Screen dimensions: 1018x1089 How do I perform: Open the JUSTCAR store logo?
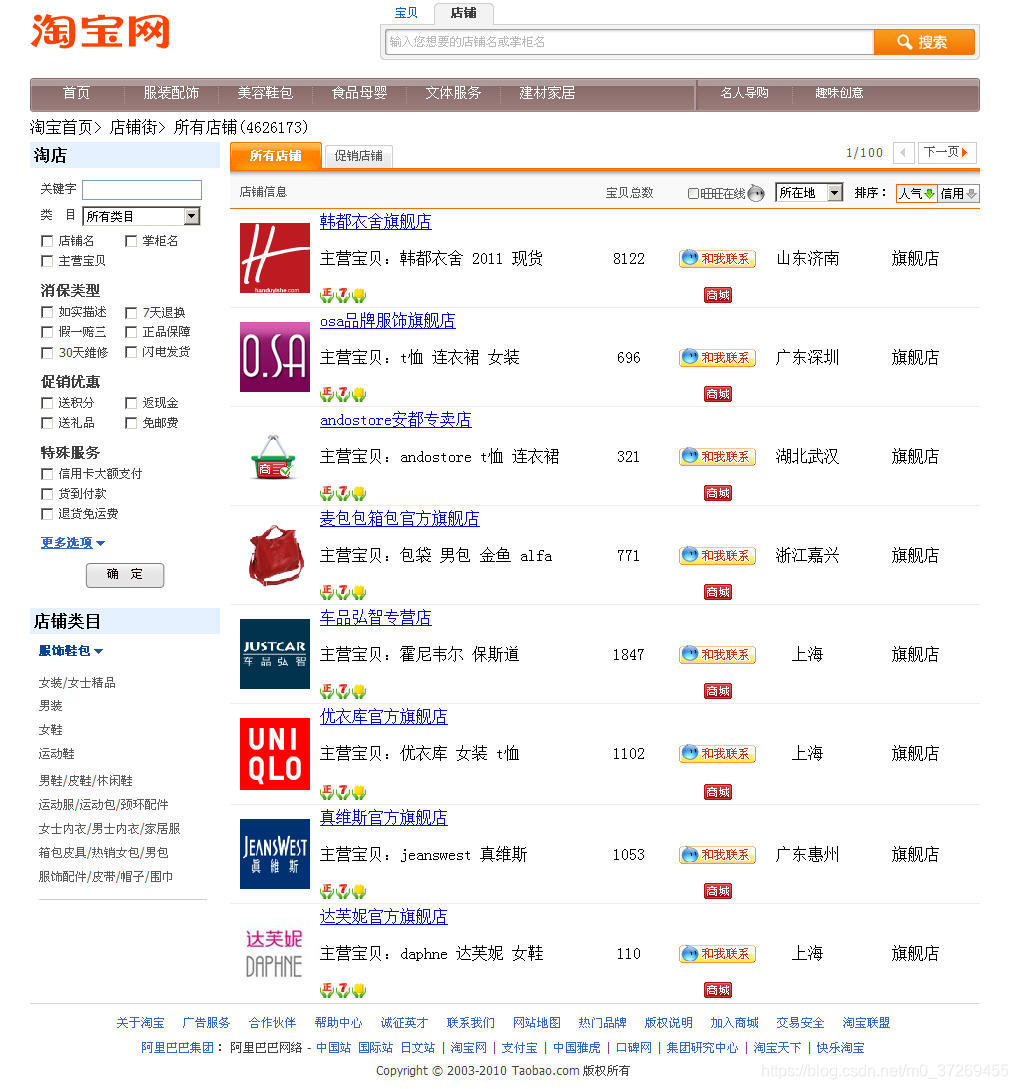(x=275, y=654)
